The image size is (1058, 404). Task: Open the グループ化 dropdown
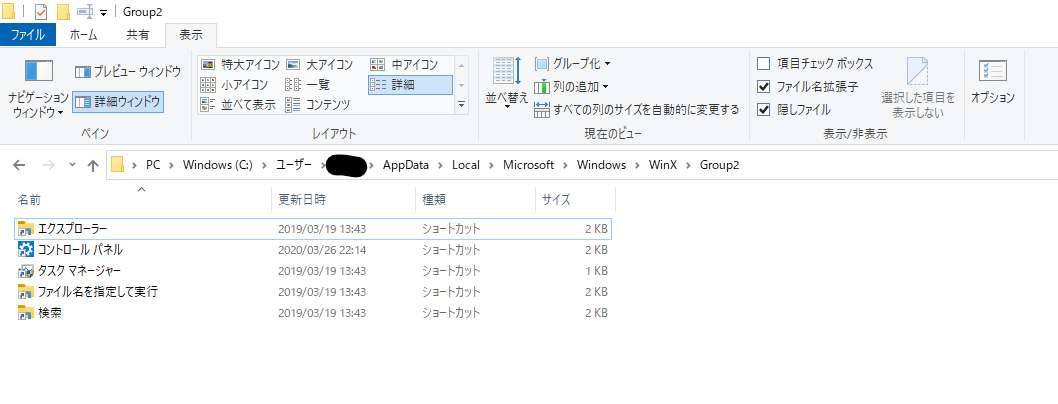pyautogui.click(x=573, y=64)
